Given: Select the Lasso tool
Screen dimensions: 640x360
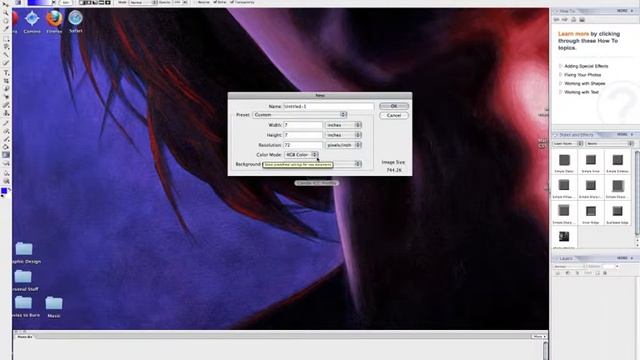Looking at the screenshot, I should coord(6,47).
